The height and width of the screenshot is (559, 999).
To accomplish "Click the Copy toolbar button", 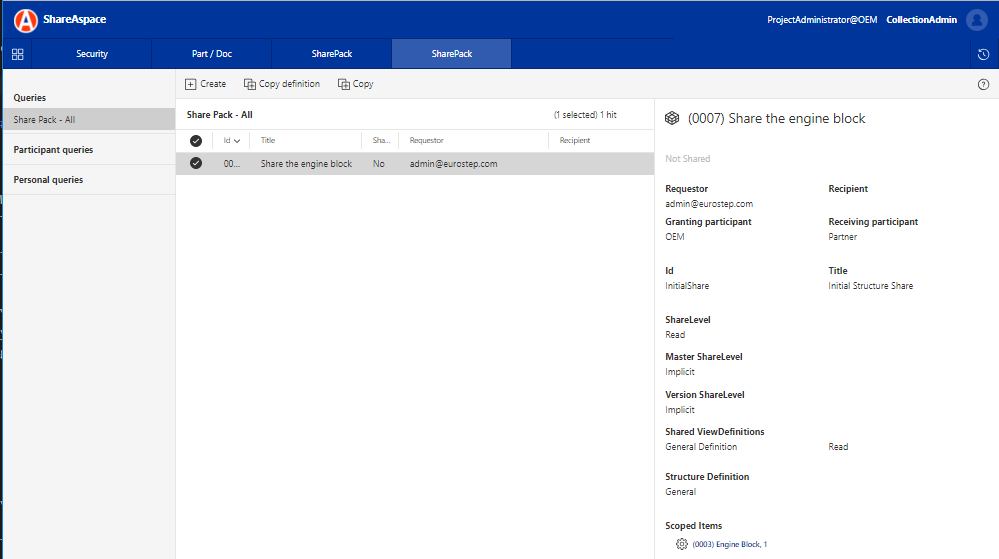I will pyautogui.click(x=356, y=84).
